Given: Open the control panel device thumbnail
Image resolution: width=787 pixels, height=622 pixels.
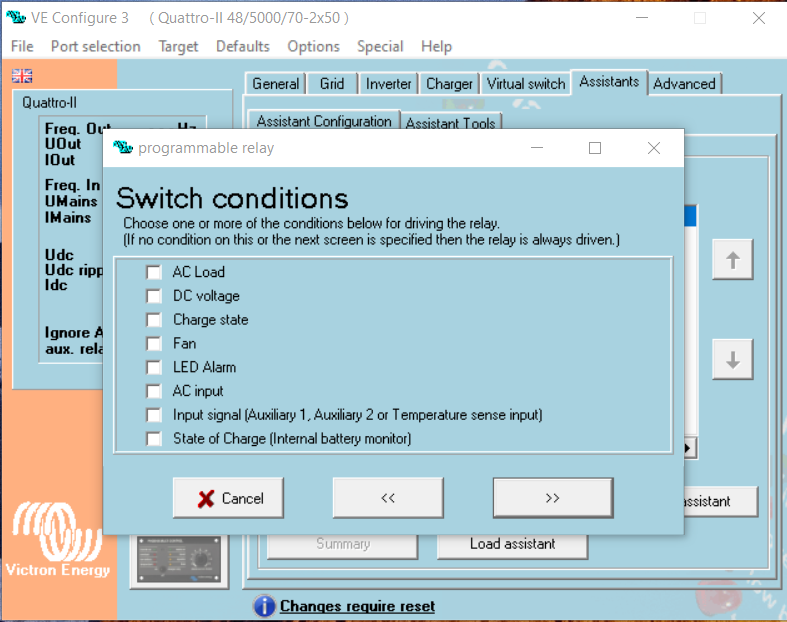Looking at the screenshot, I should pos(179,560).
